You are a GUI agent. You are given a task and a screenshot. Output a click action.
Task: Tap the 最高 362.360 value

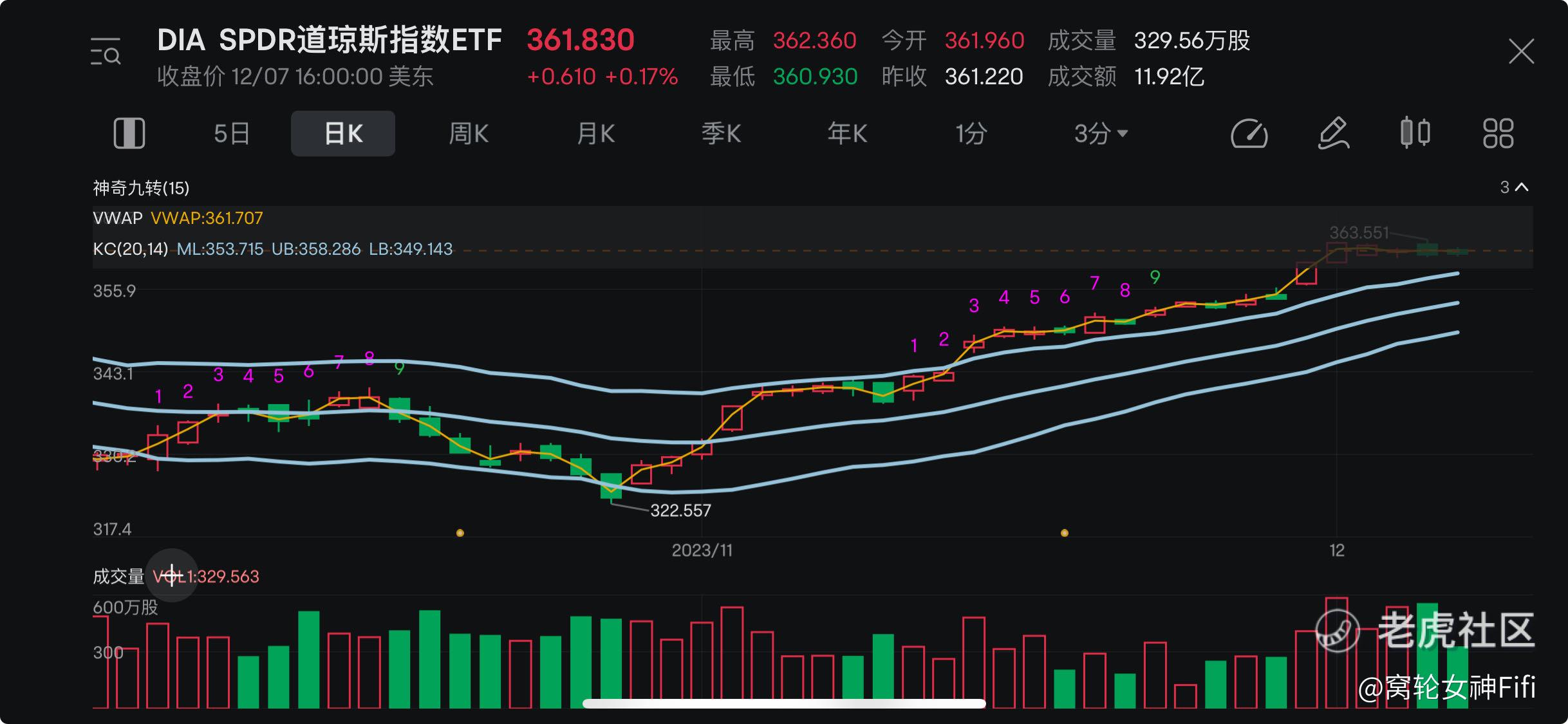pyautogui.click(x=814, y=41)
